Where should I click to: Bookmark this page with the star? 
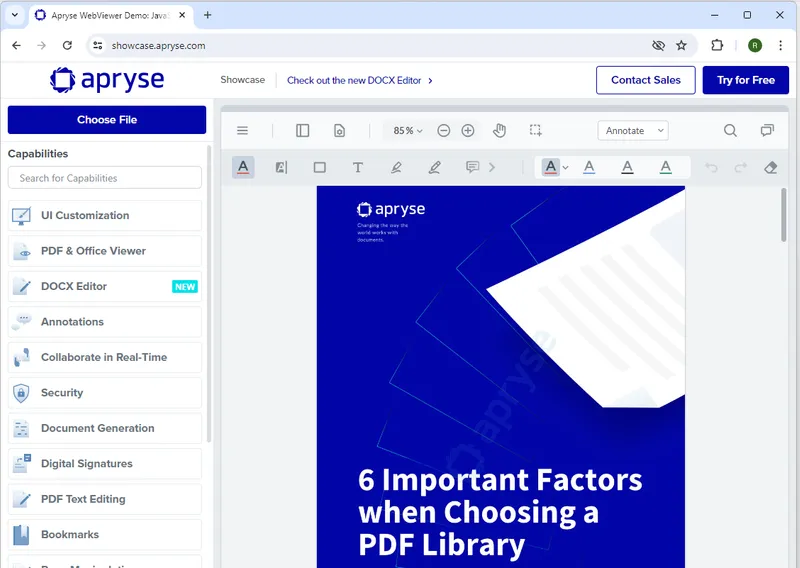pyautogui.click(x=681, y=45)
